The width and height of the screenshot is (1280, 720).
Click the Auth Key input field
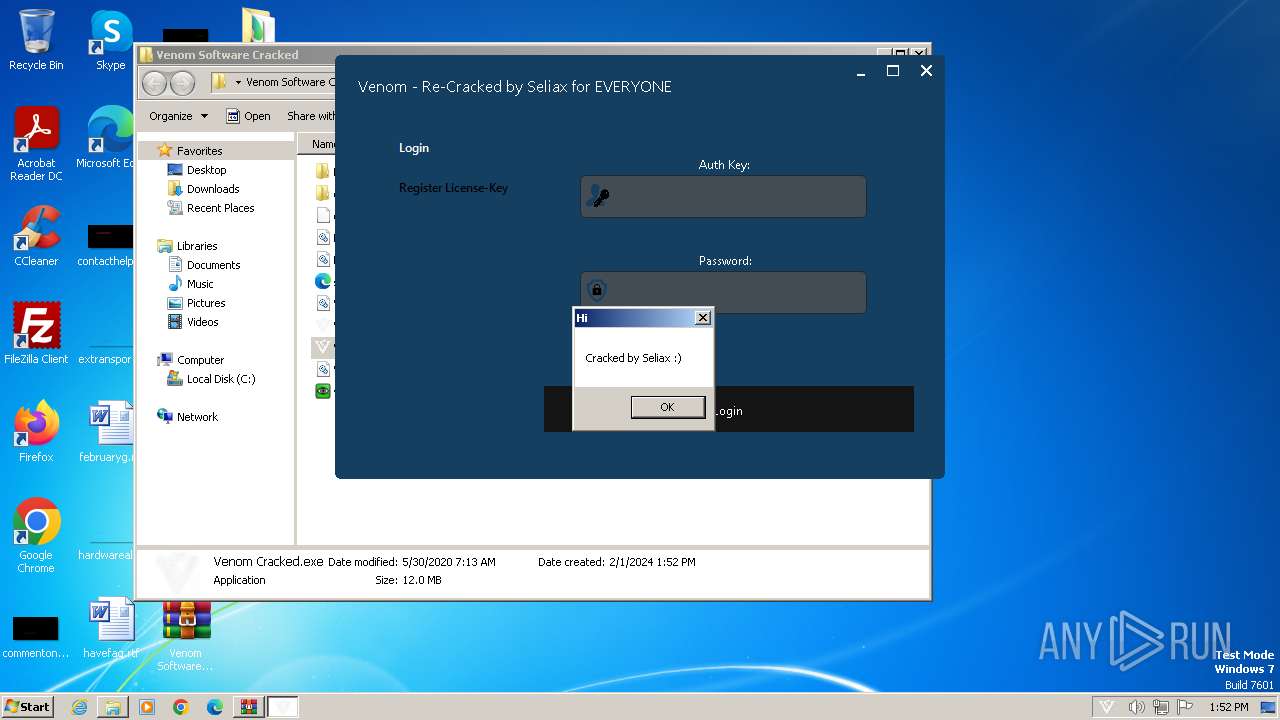click(x=723, y=197)
